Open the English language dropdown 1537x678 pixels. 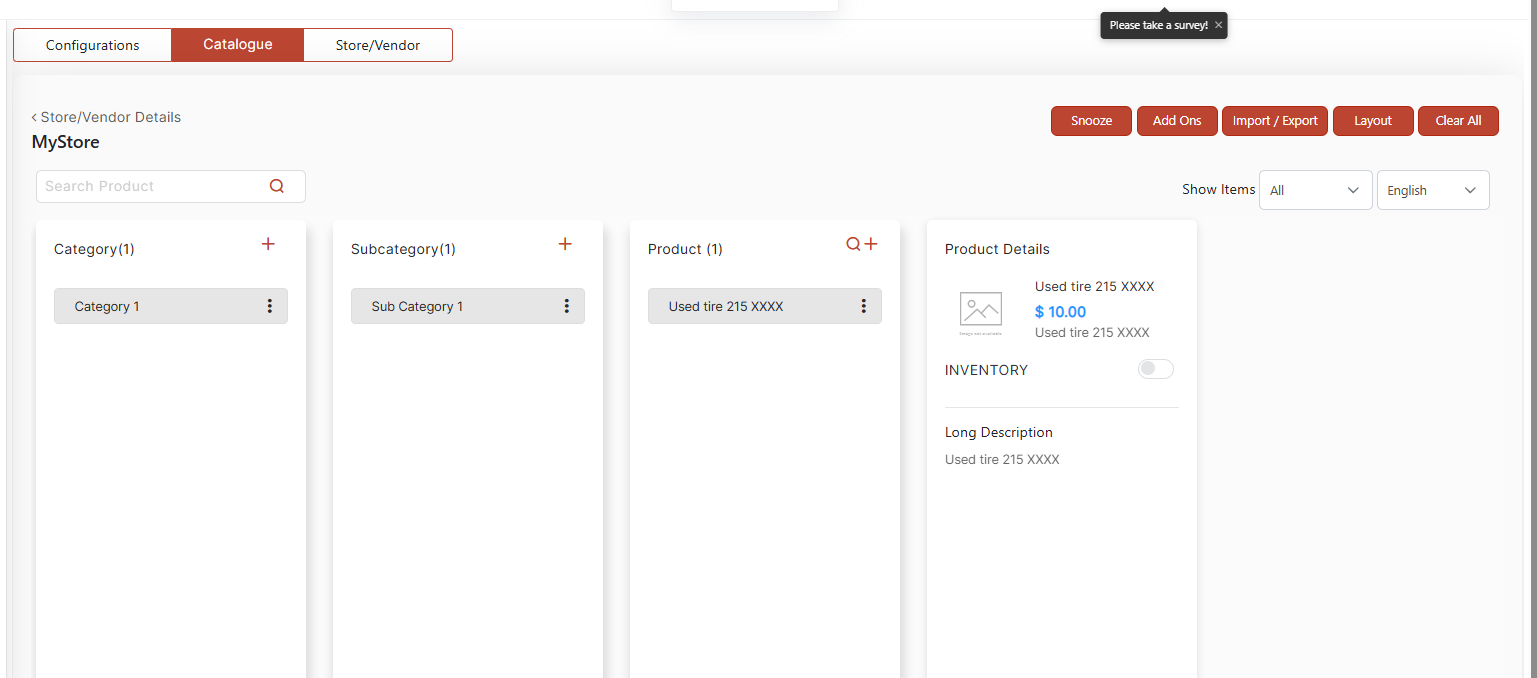click(1433, 190)
